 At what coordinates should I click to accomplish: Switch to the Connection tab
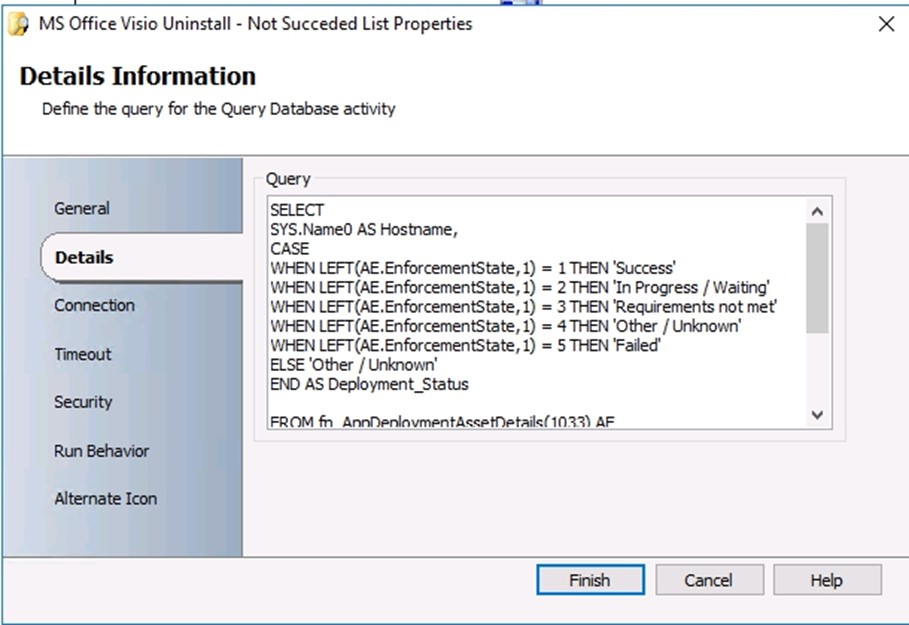[x=94, y=306]
